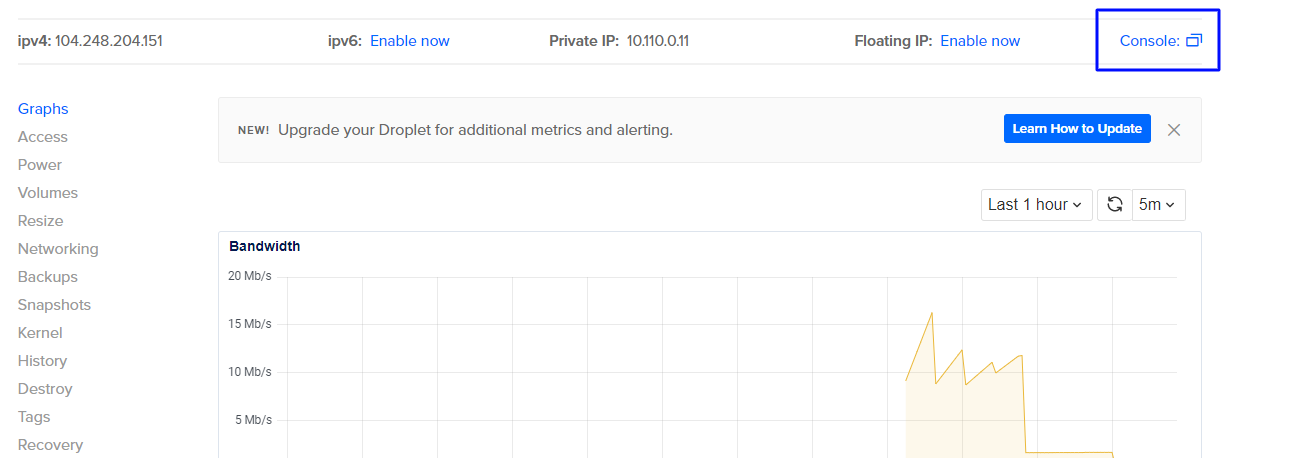Open the Console window icon
The height and width of the screenshot is (458, 1313).
[1193, 41]
